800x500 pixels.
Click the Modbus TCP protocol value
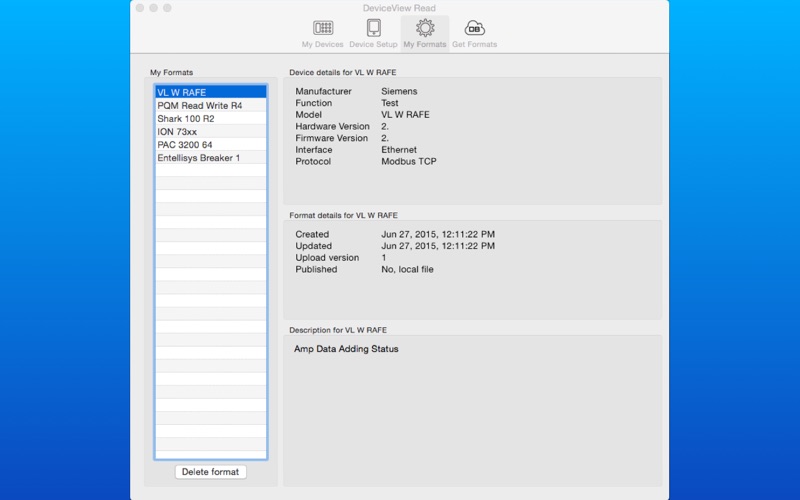409,161
